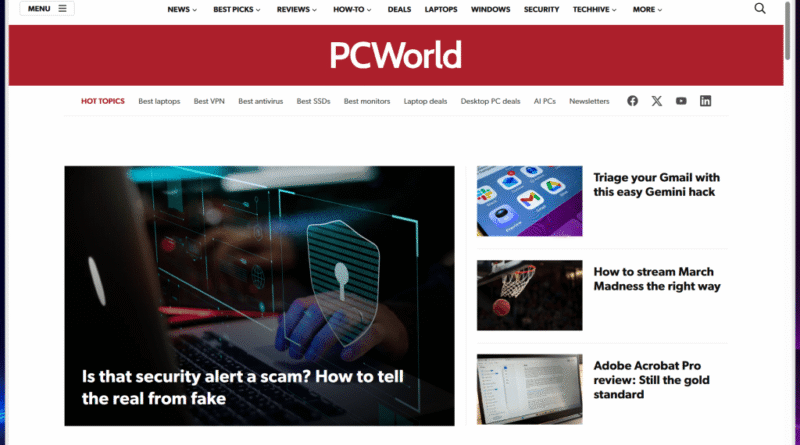Expand the REVIEWS dropdown
This screenshot has width=800, height=445.
pos(297,9)
